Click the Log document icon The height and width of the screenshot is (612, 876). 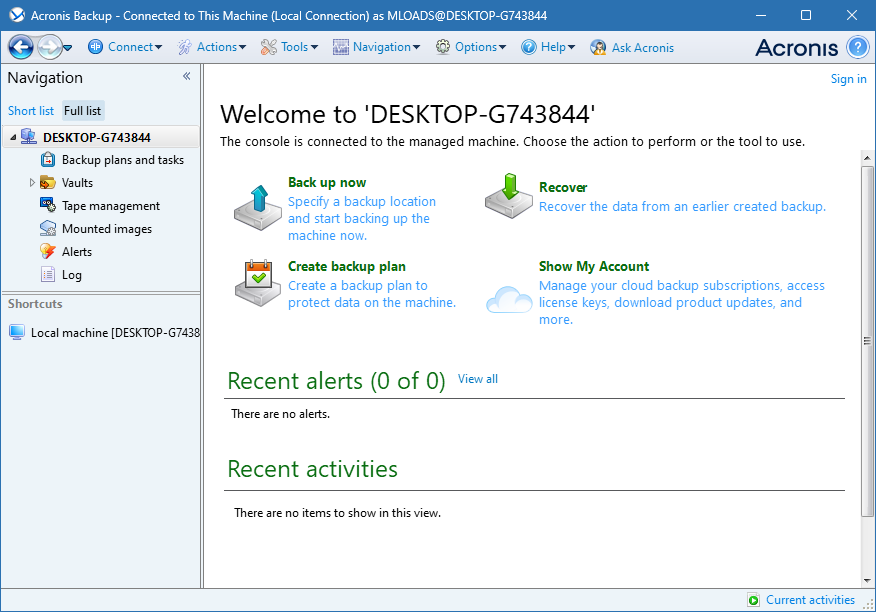(48, 274)
